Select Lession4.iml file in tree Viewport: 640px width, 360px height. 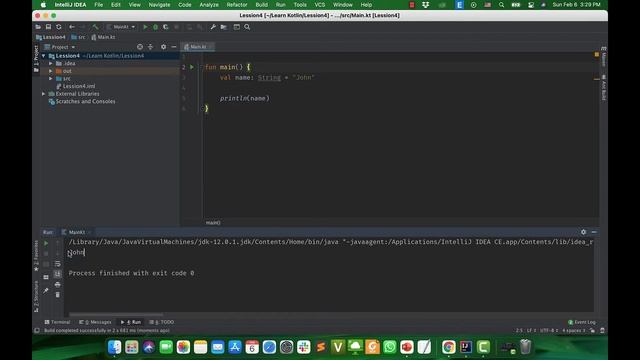click(76, 86)
